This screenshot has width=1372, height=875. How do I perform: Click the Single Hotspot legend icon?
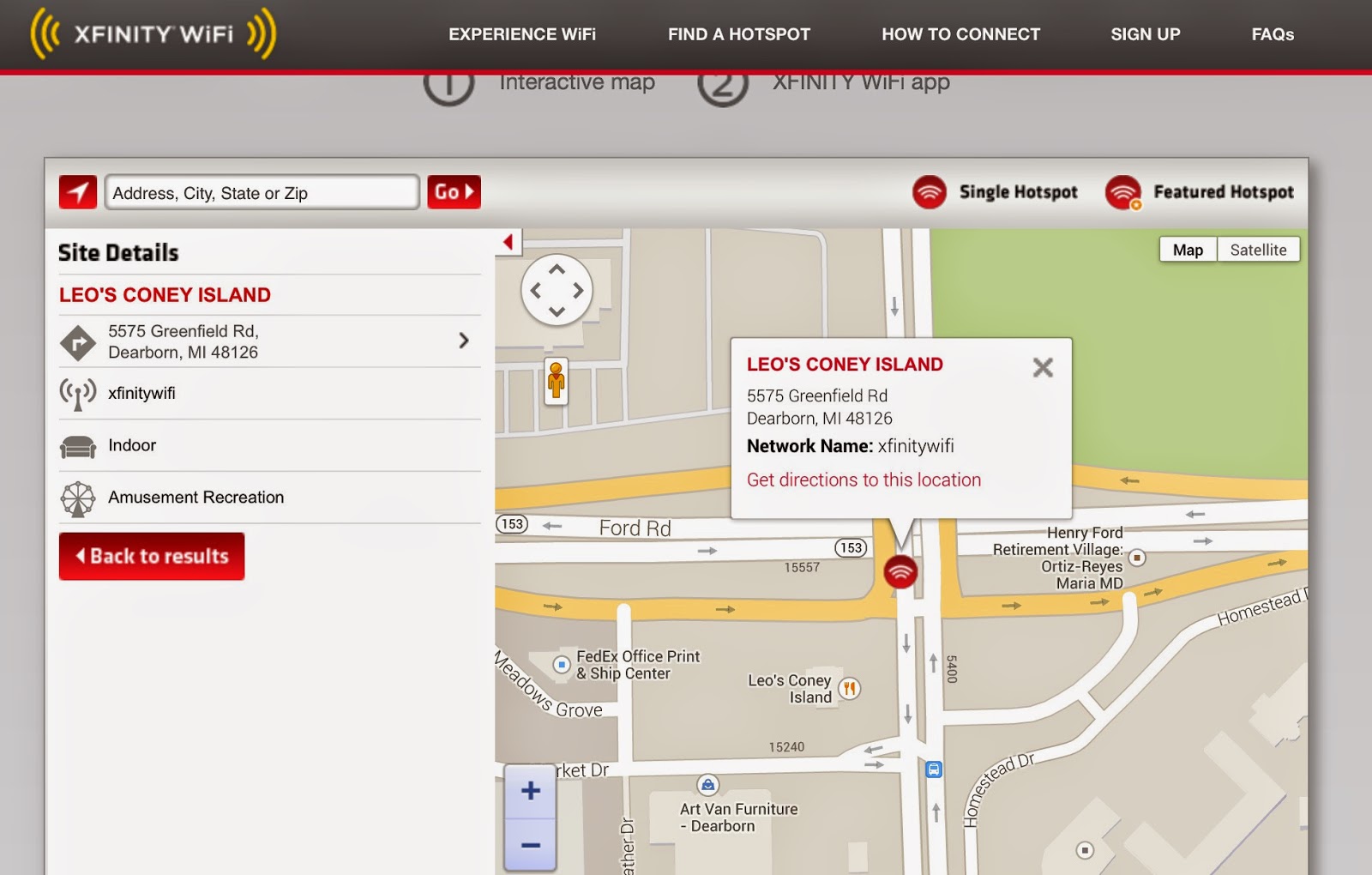[930, 192]
